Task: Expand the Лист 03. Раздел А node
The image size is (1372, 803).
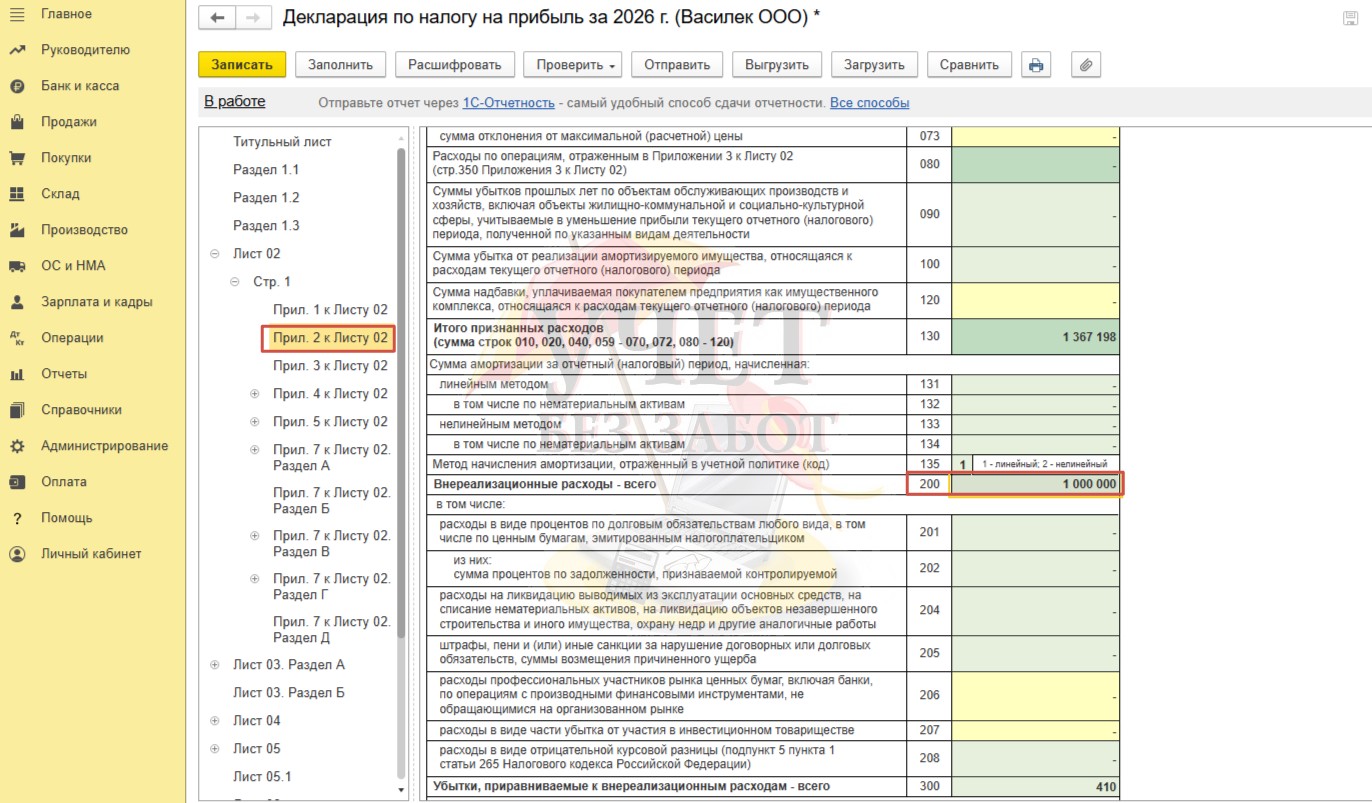Action: coord(215,665)
